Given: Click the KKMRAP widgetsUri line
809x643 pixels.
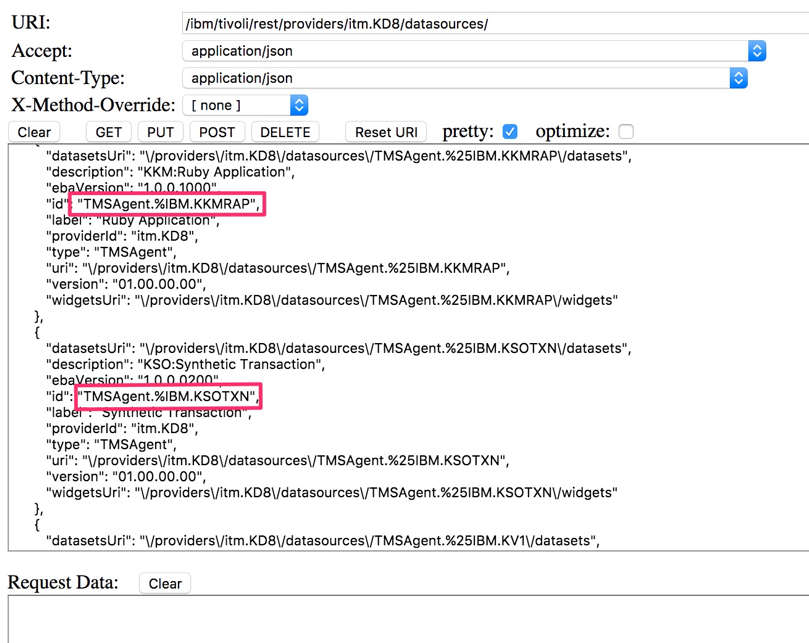Looking at the screenshot, I should [332, 300].
